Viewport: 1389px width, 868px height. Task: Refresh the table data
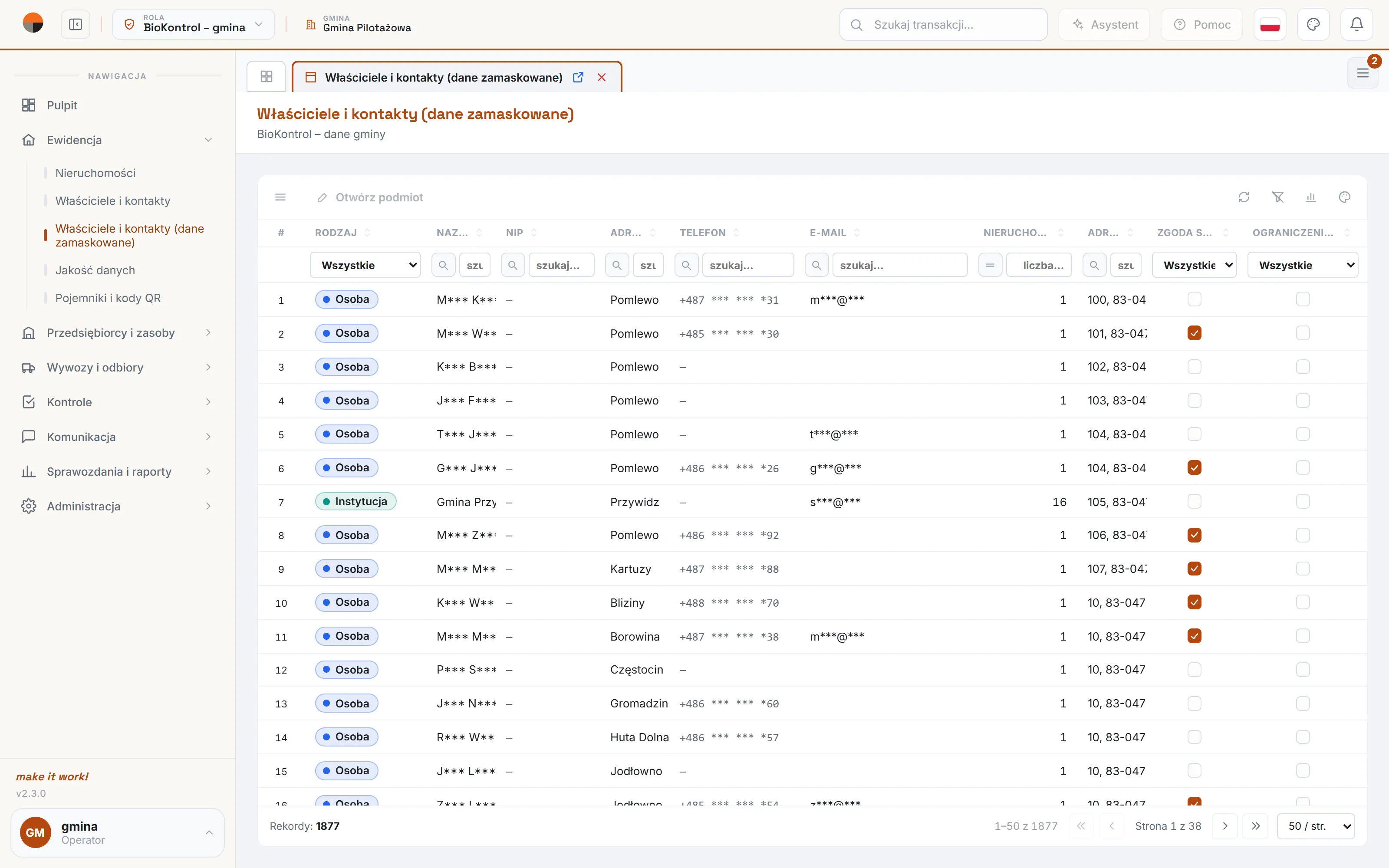1244,197
